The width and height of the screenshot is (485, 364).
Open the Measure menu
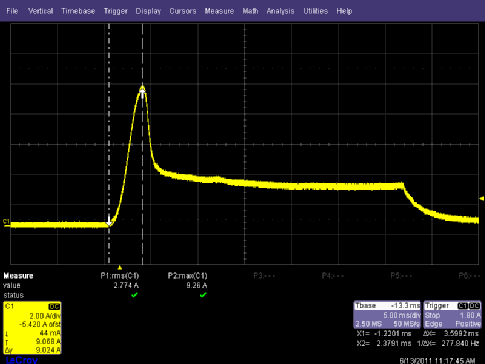219,11
